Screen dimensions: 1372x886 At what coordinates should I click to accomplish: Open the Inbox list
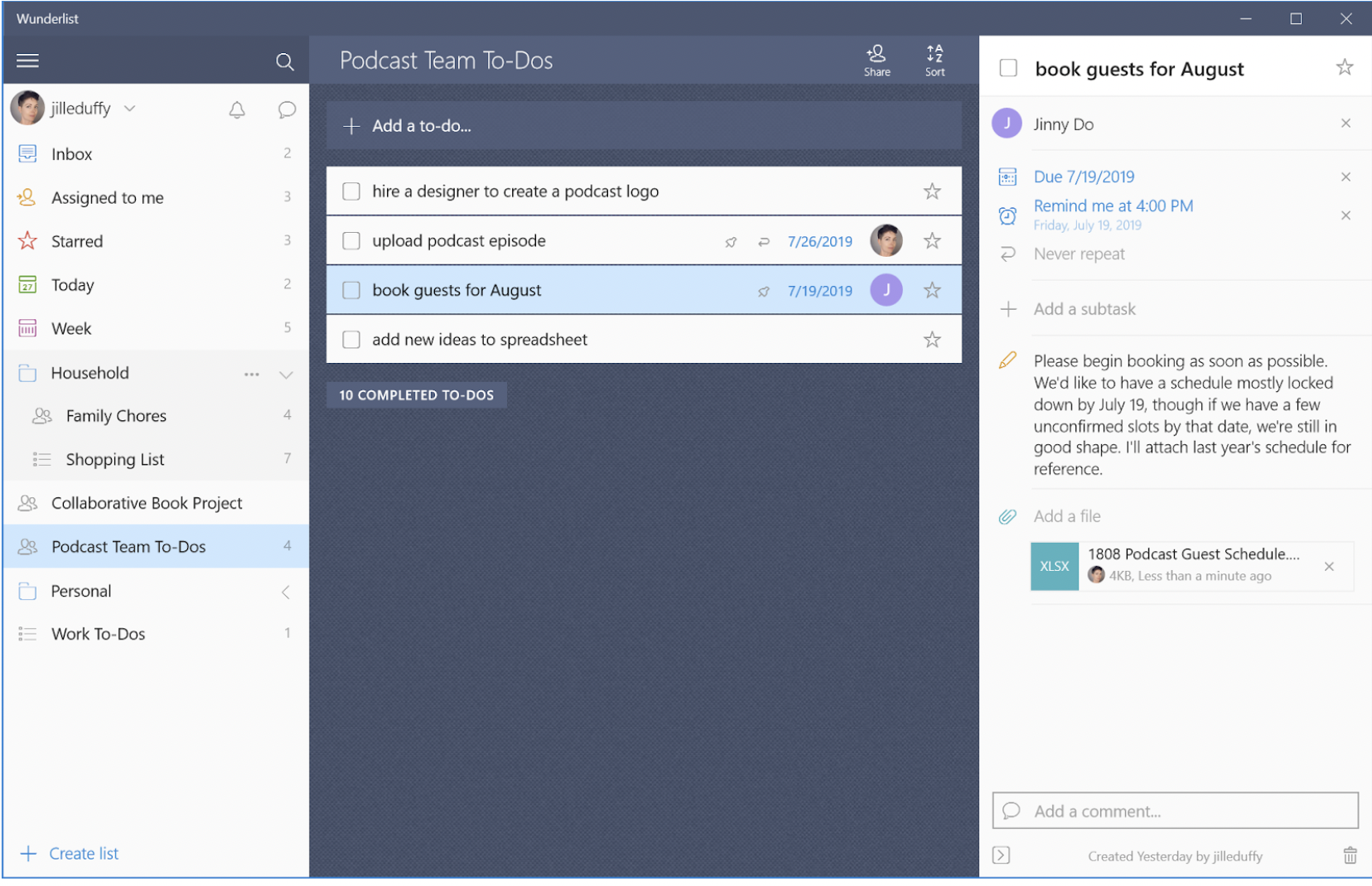(156, 154)
